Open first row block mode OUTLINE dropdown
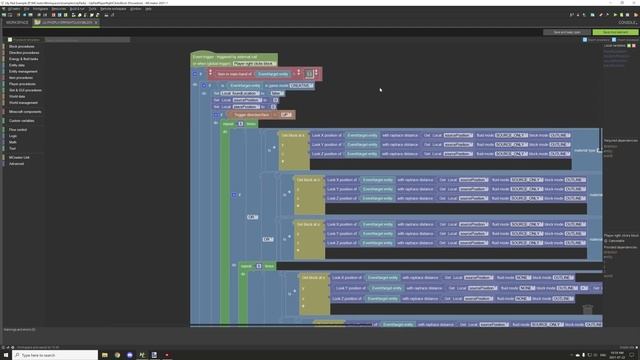 pyautogui.click(x=559, y=135)
